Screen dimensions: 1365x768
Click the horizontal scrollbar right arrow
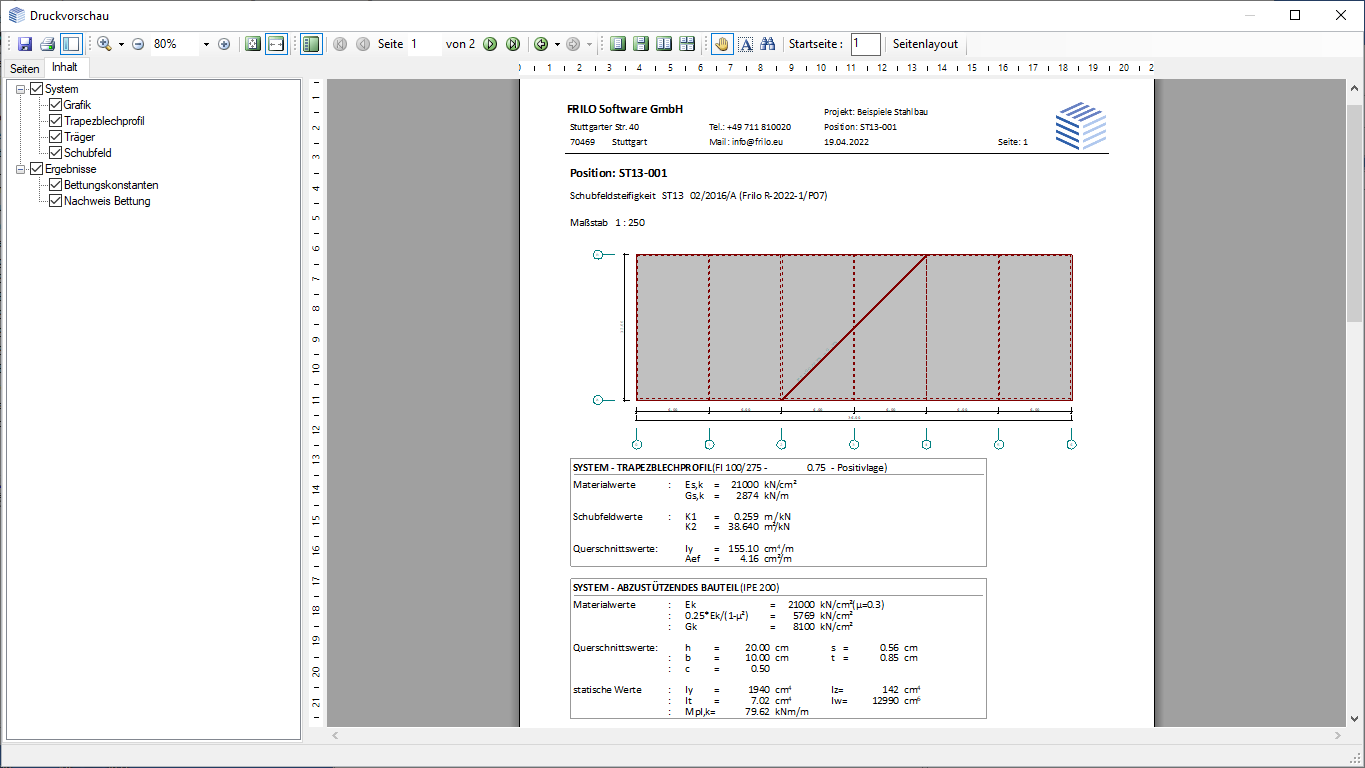coord(1338,735)
